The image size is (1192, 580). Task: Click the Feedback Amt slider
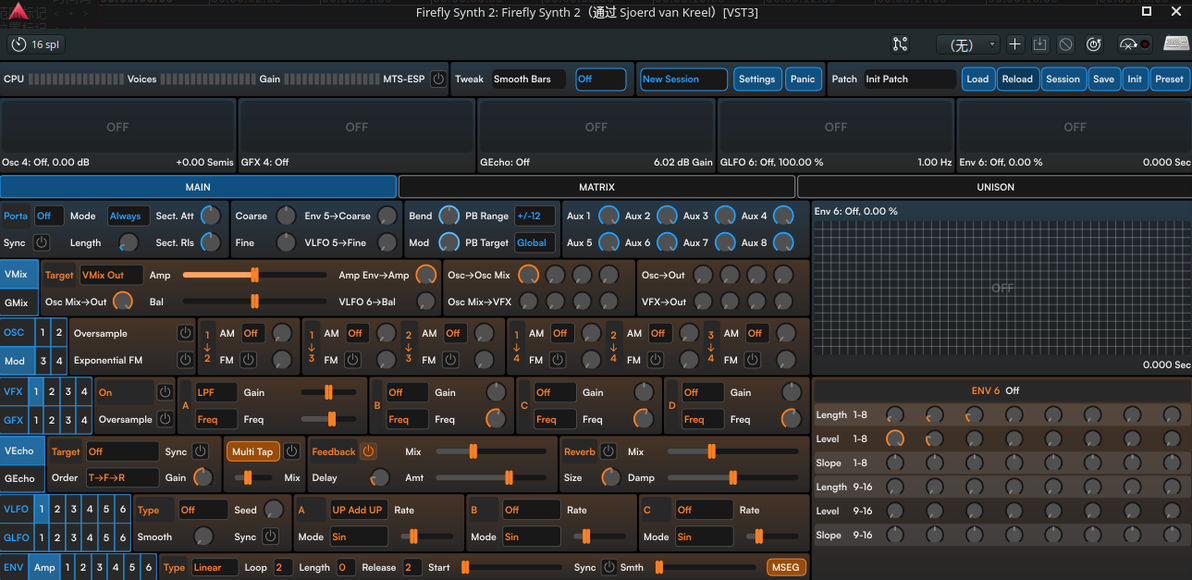(490, 478)
